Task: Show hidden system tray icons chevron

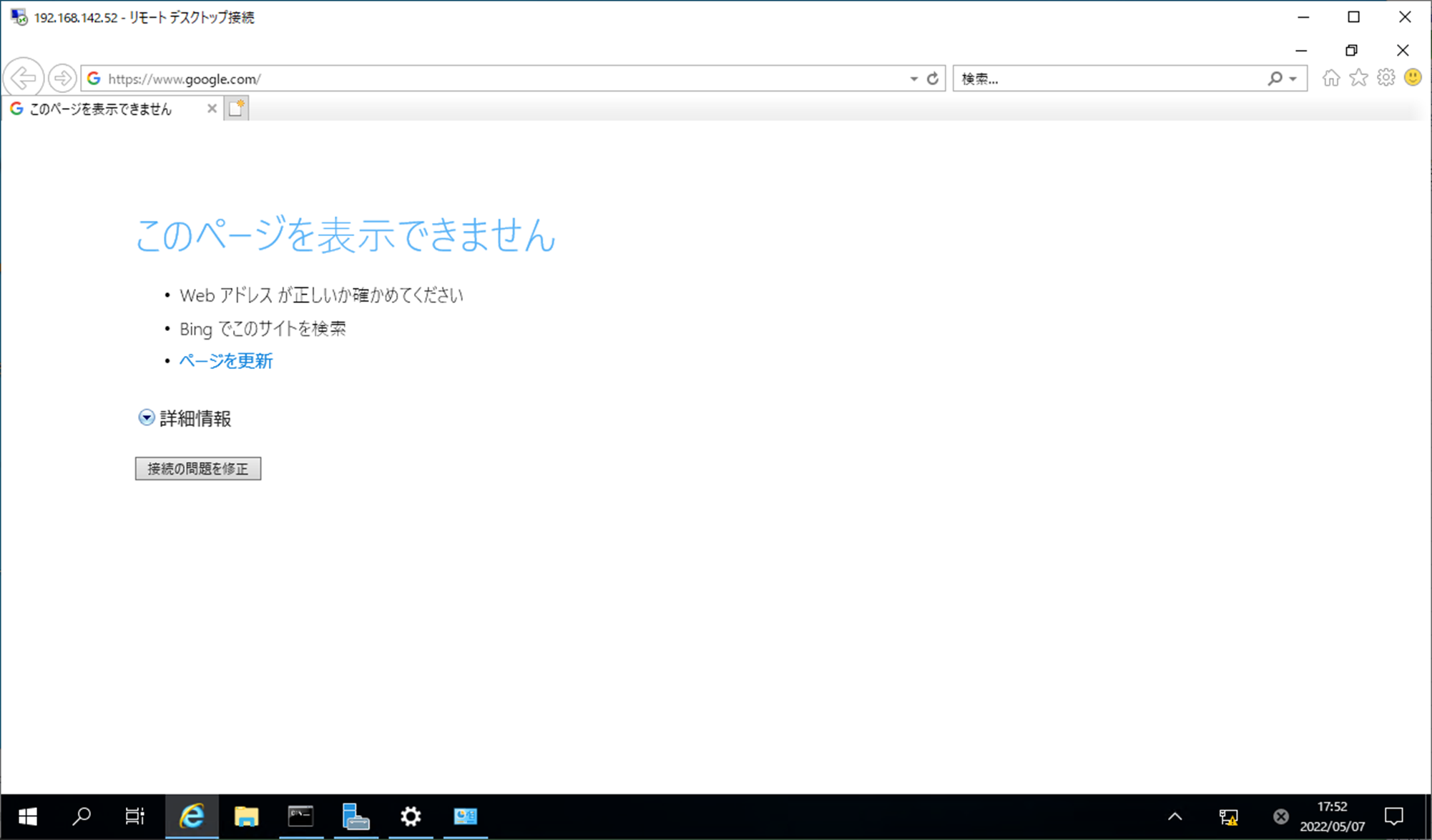Action: (1174, 816)
